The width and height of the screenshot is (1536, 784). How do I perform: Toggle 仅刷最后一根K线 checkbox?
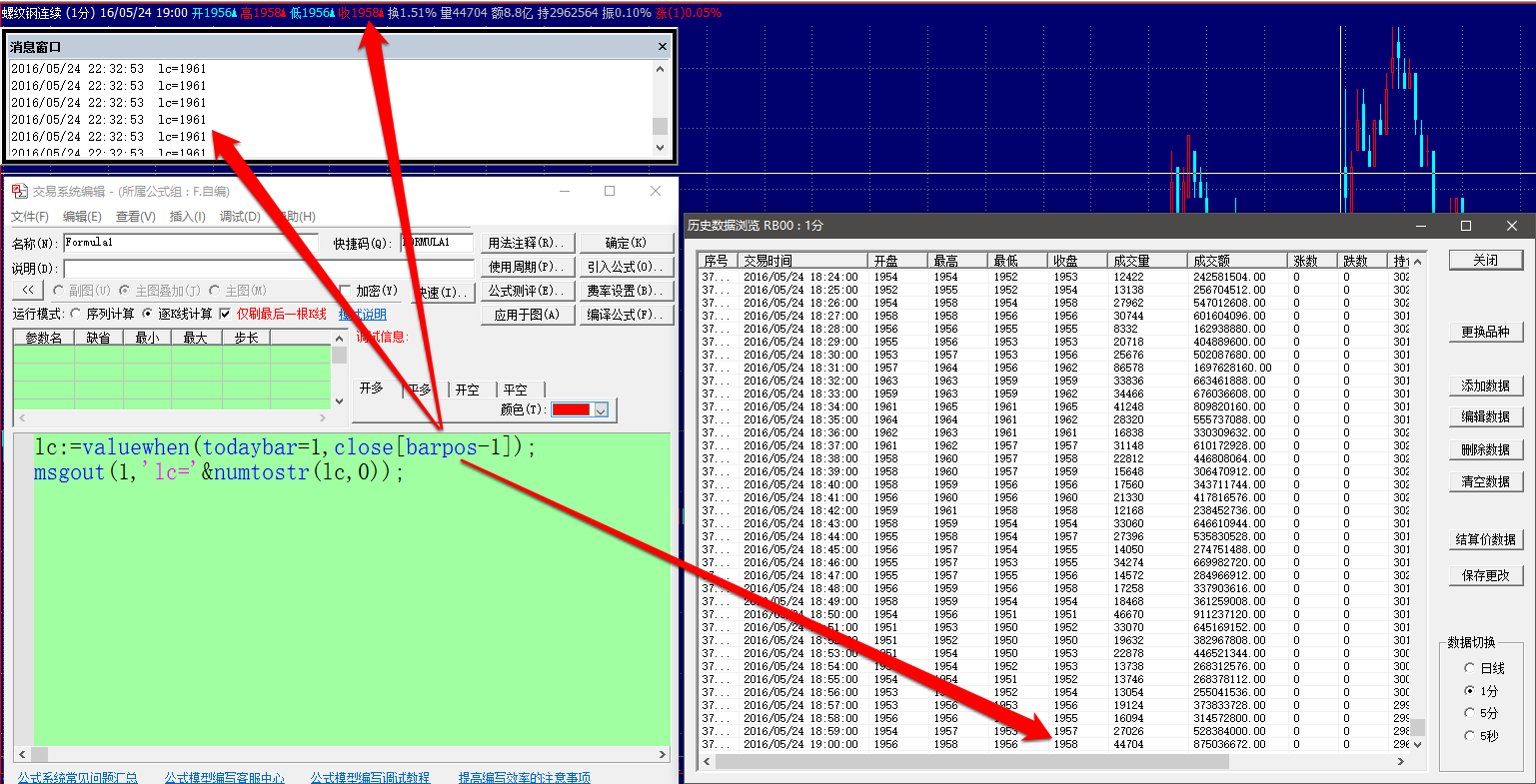[225, 314]
